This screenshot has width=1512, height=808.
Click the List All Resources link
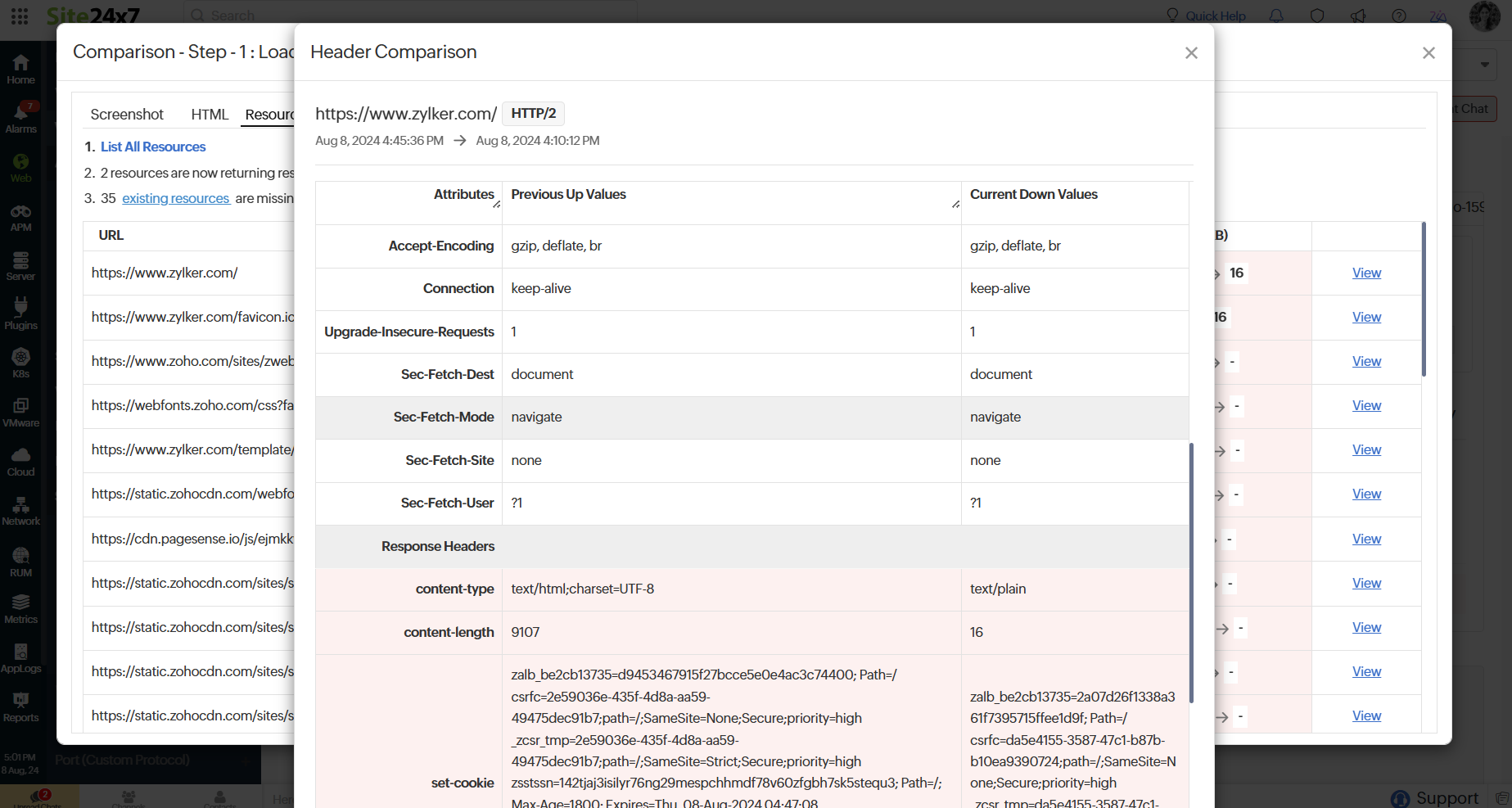pos(152,147)
